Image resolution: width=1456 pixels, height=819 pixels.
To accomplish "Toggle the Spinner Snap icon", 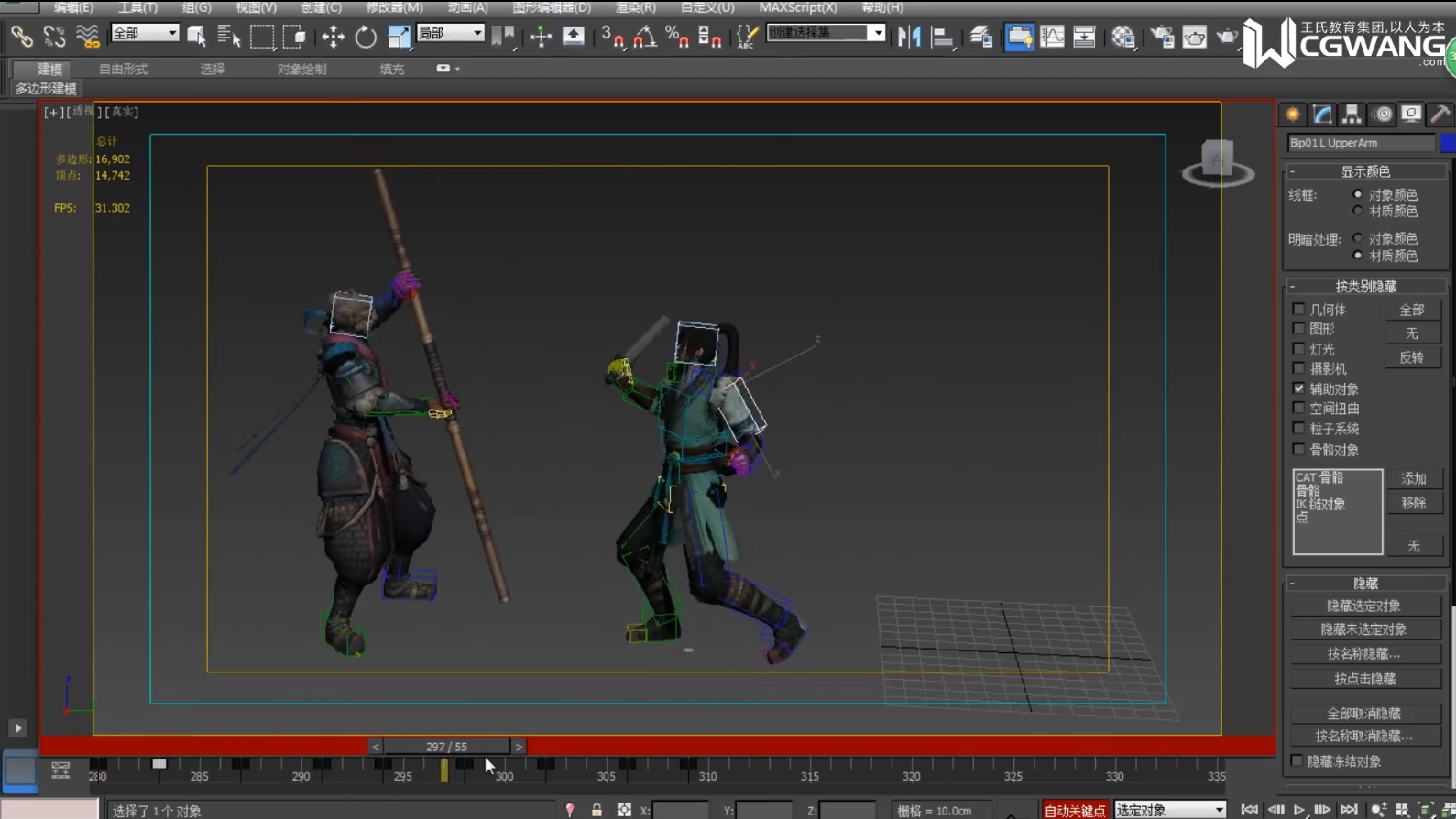I will pos(710,37).
